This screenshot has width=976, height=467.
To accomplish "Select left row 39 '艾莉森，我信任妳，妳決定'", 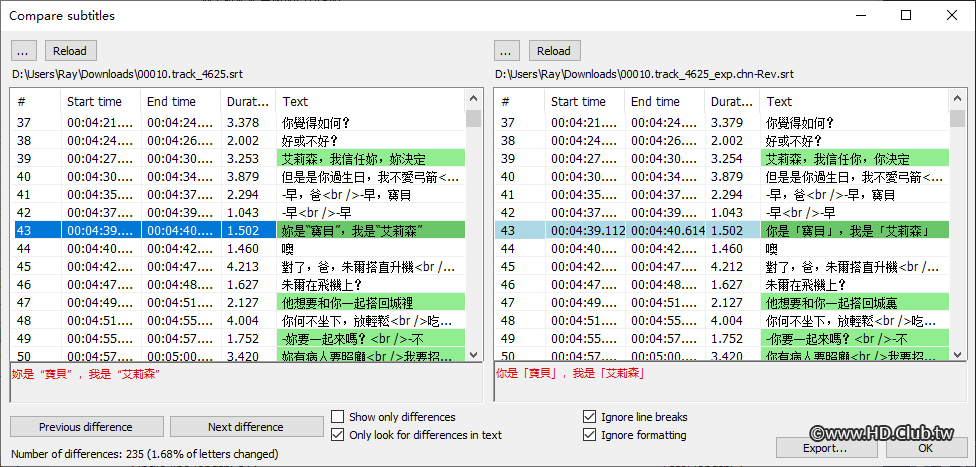I will 239,159.
